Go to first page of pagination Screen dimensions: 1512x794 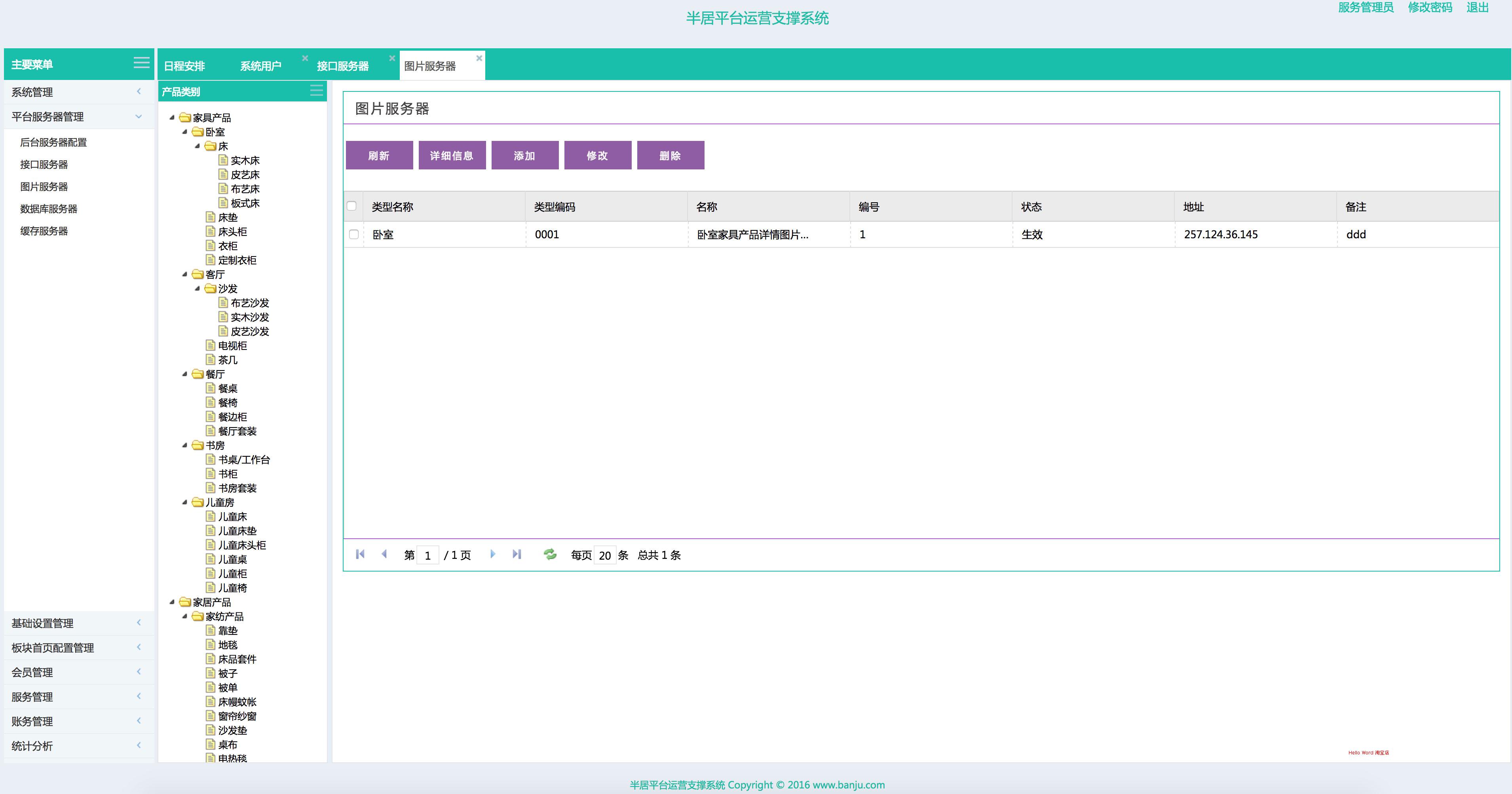click(361, 554)
